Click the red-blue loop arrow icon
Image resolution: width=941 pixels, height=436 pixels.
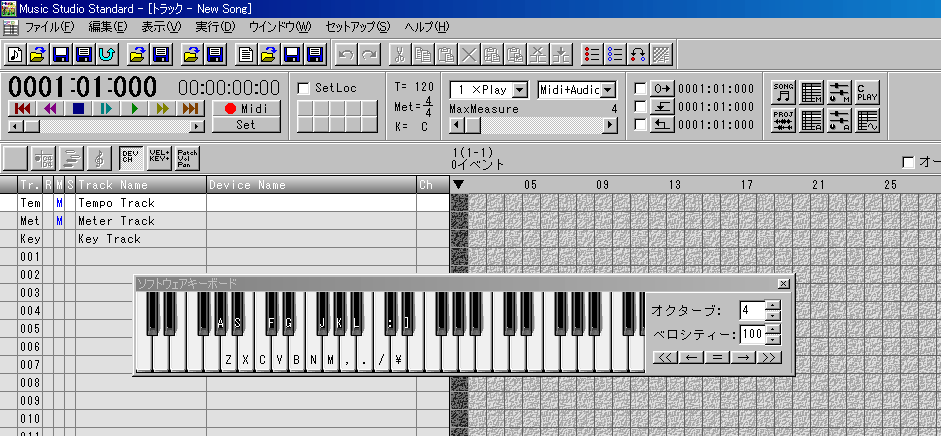(638, 55)
